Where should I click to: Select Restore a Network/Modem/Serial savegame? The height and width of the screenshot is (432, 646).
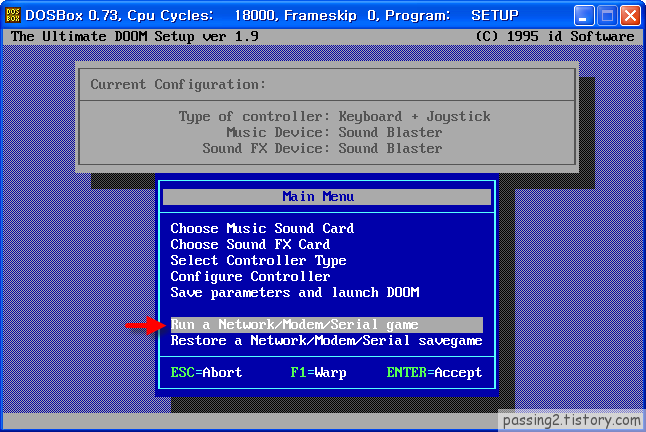coord(327,341)
